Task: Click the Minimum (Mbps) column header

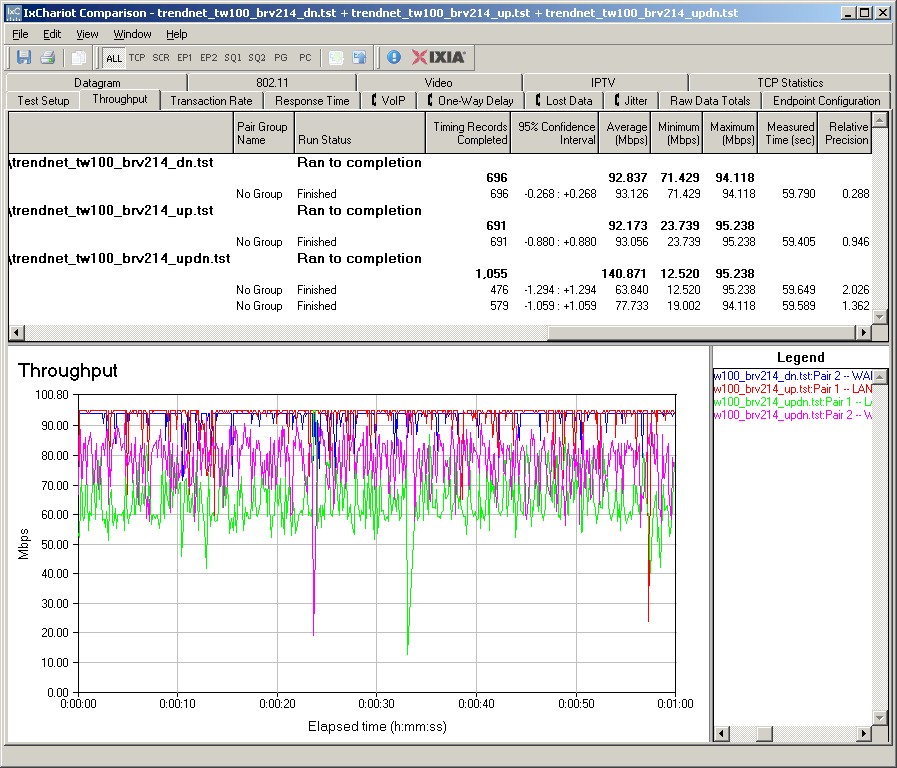Action: click(x=677, y=133)
